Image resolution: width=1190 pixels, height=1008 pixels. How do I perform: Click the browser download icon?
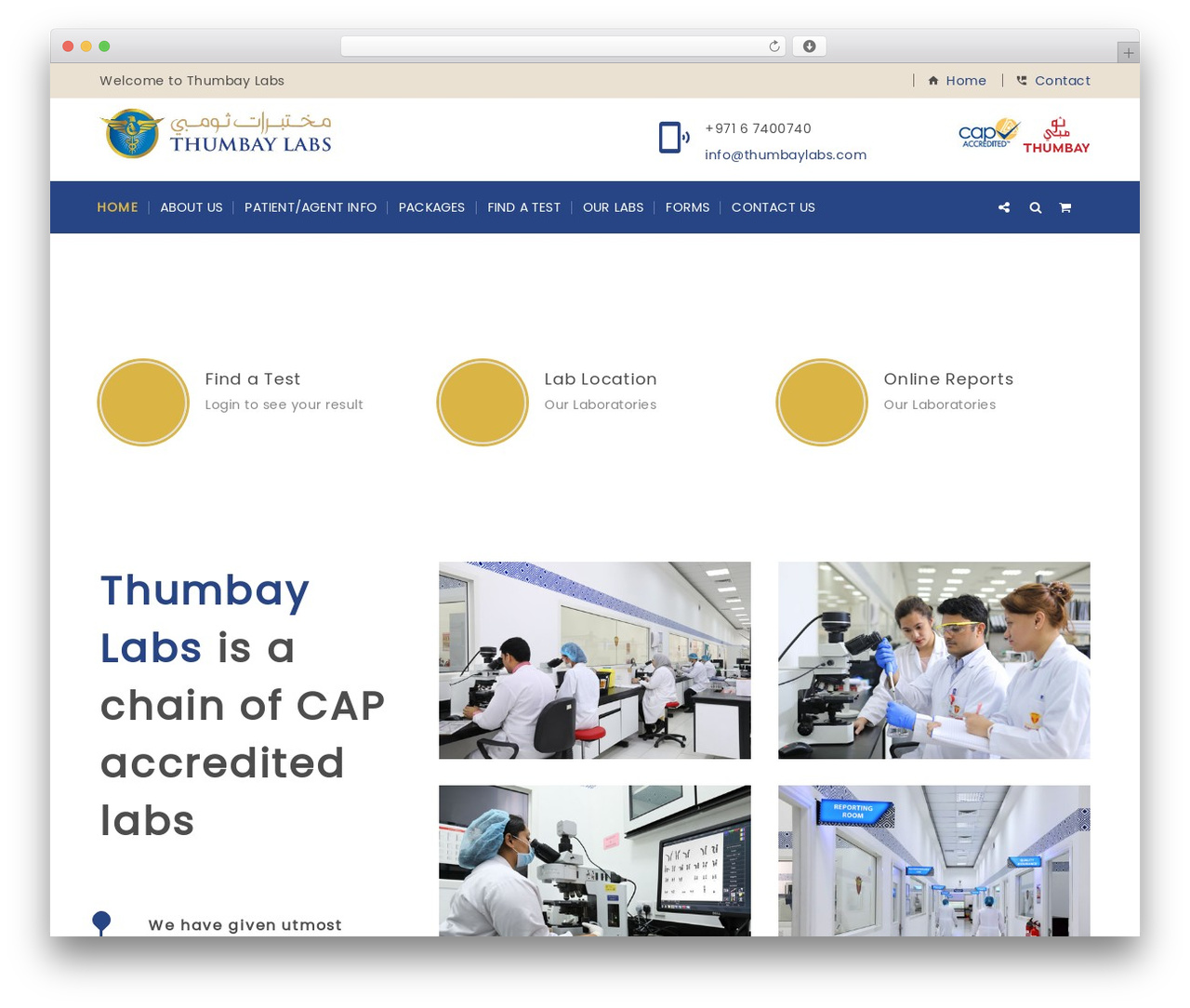click(809, 46)
